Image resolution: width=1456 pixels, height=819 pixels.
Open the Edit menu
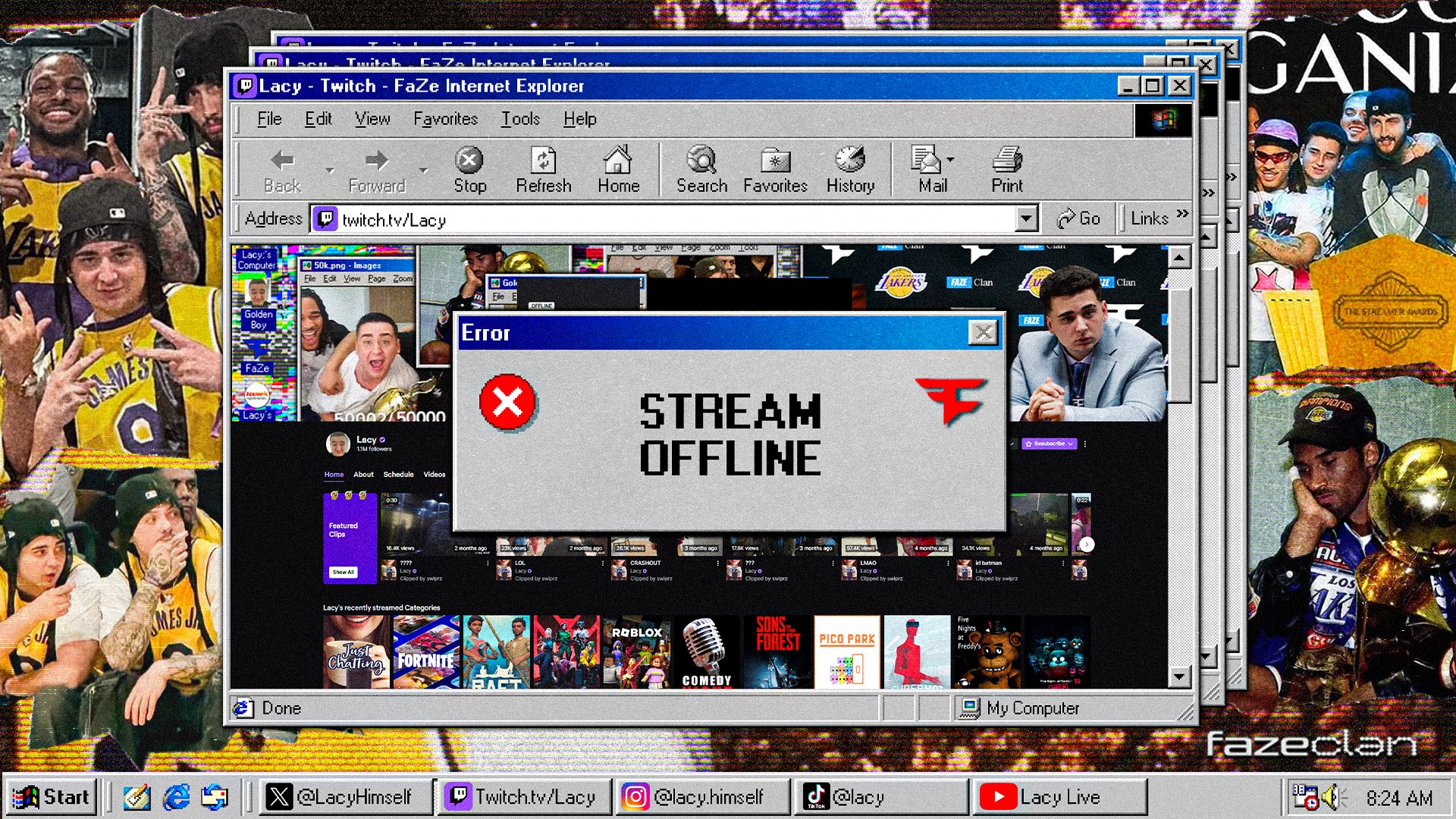[x=318, y=119]
